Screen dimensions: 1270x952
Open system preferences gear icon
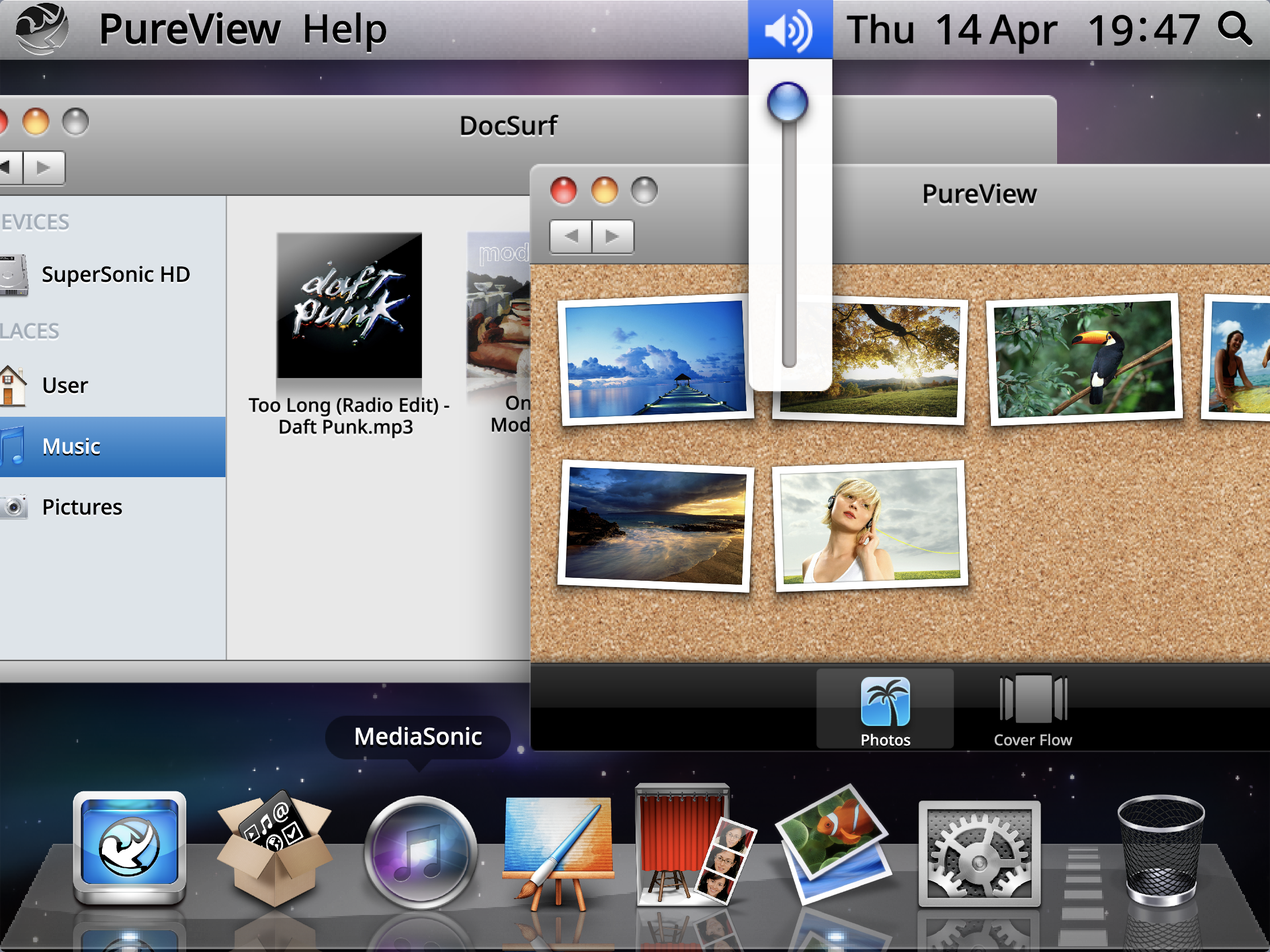979,854
